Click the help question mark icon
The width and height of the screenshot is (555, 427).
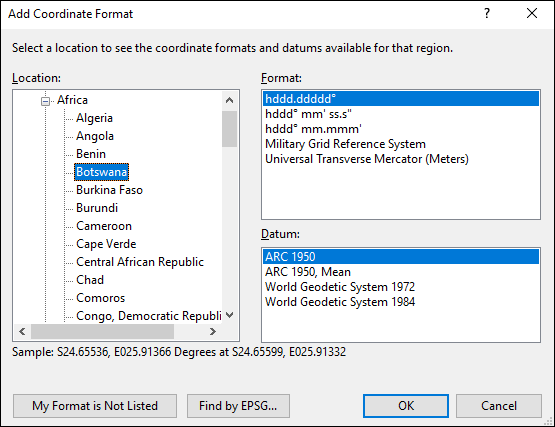(487, 13)
